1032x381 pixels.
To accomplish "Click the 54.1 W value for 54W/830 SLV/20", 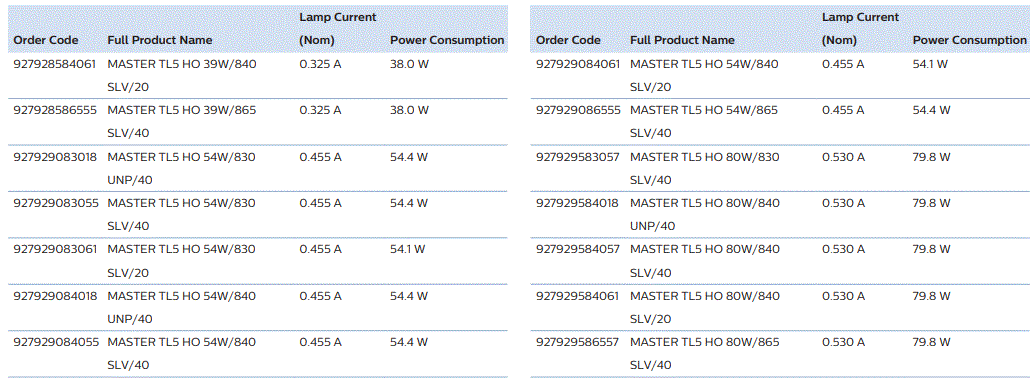I will click(x=407, y=249).
